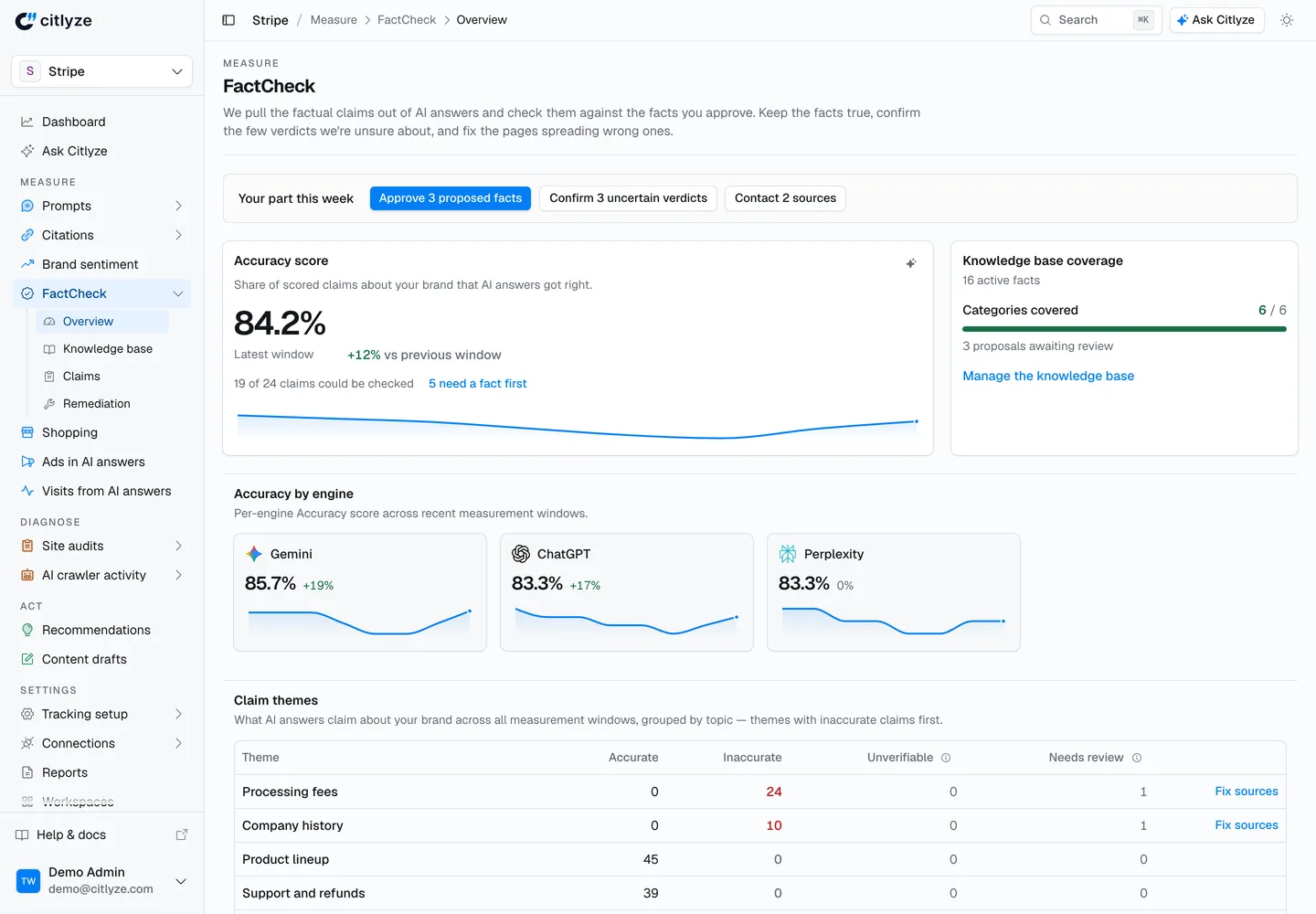
Task: Click the Needs review info icon
Action: click(1137, 758)
